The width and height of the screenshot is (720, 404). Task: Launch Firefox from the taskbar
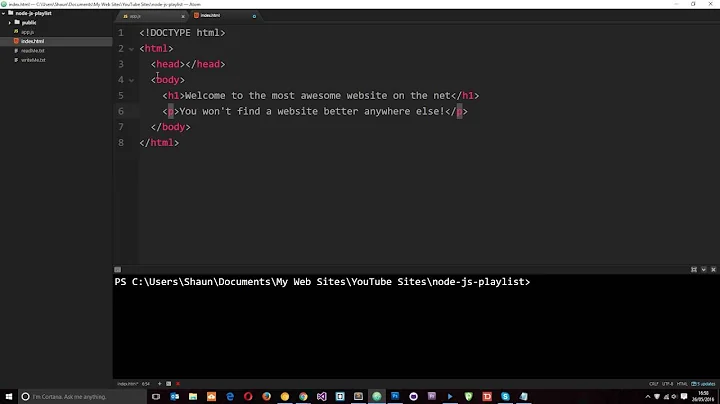click(266, 397)
